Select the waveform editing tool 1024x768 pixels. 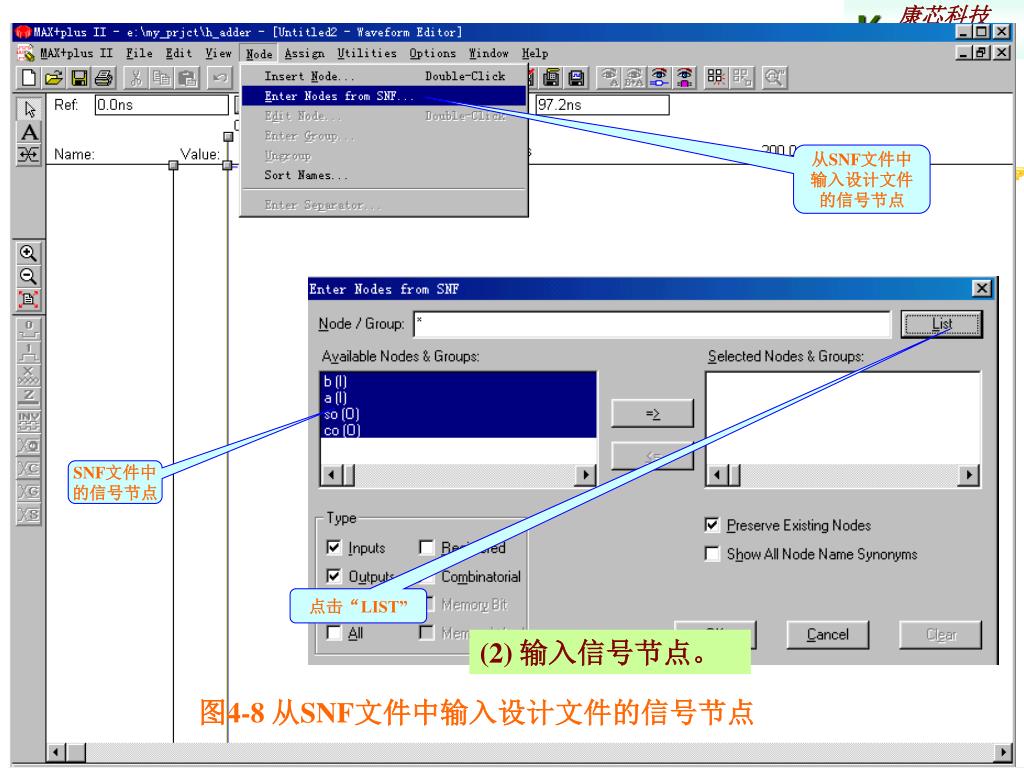click(x=29, y=155)
